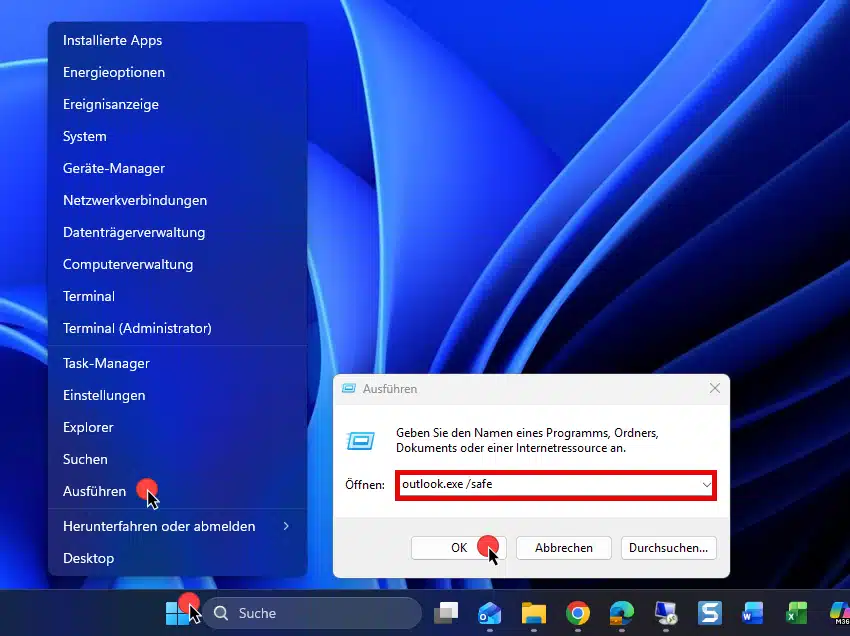
Task: Click the Durchsuchen... button
Action: [669, 547]
